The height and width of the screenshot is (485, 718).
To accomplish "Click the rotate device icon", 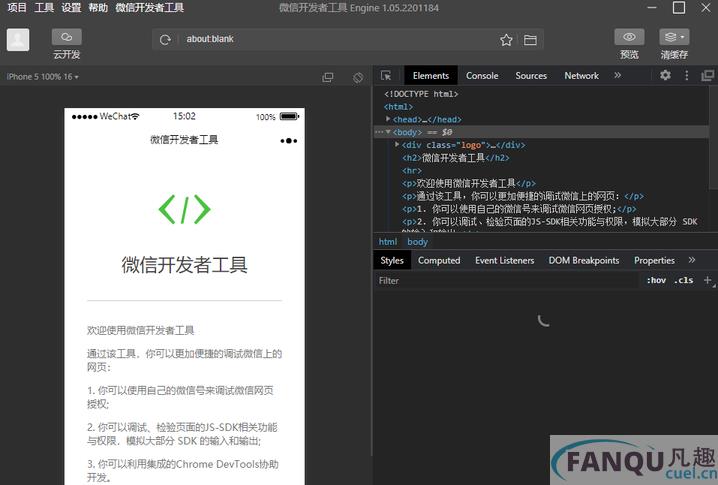I will (357, 77).
